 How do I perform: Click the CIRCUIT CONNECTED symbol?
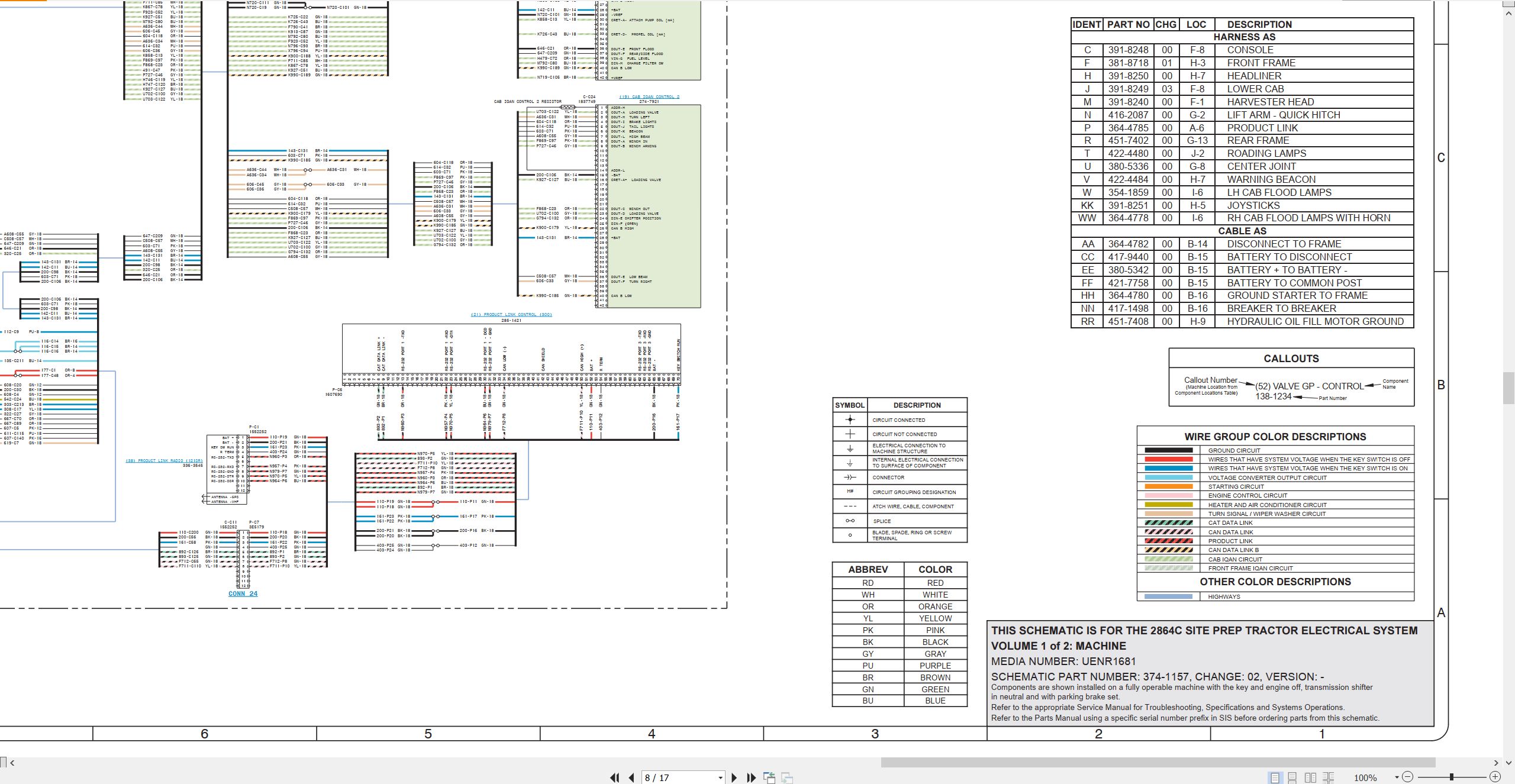click(850, 420)
